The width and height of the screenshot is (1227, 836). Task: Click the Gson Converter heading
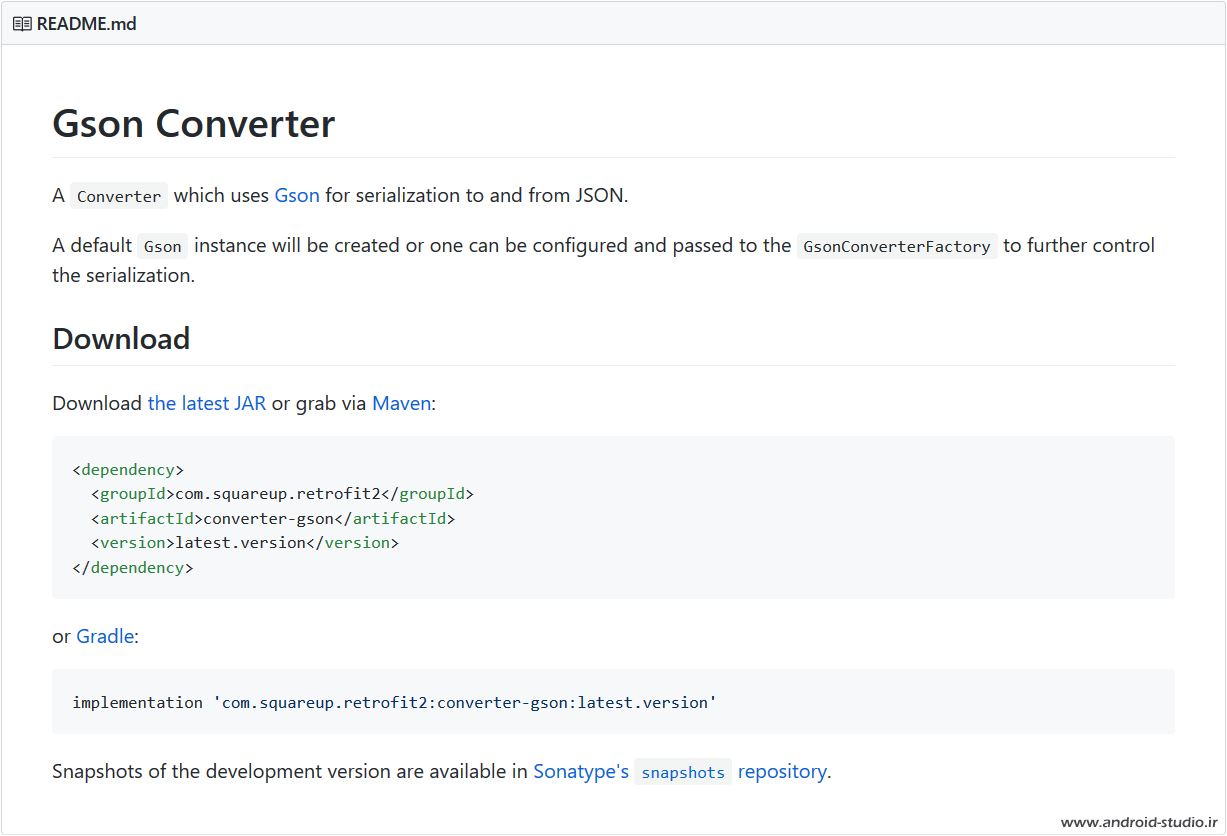tap(194, 124)
